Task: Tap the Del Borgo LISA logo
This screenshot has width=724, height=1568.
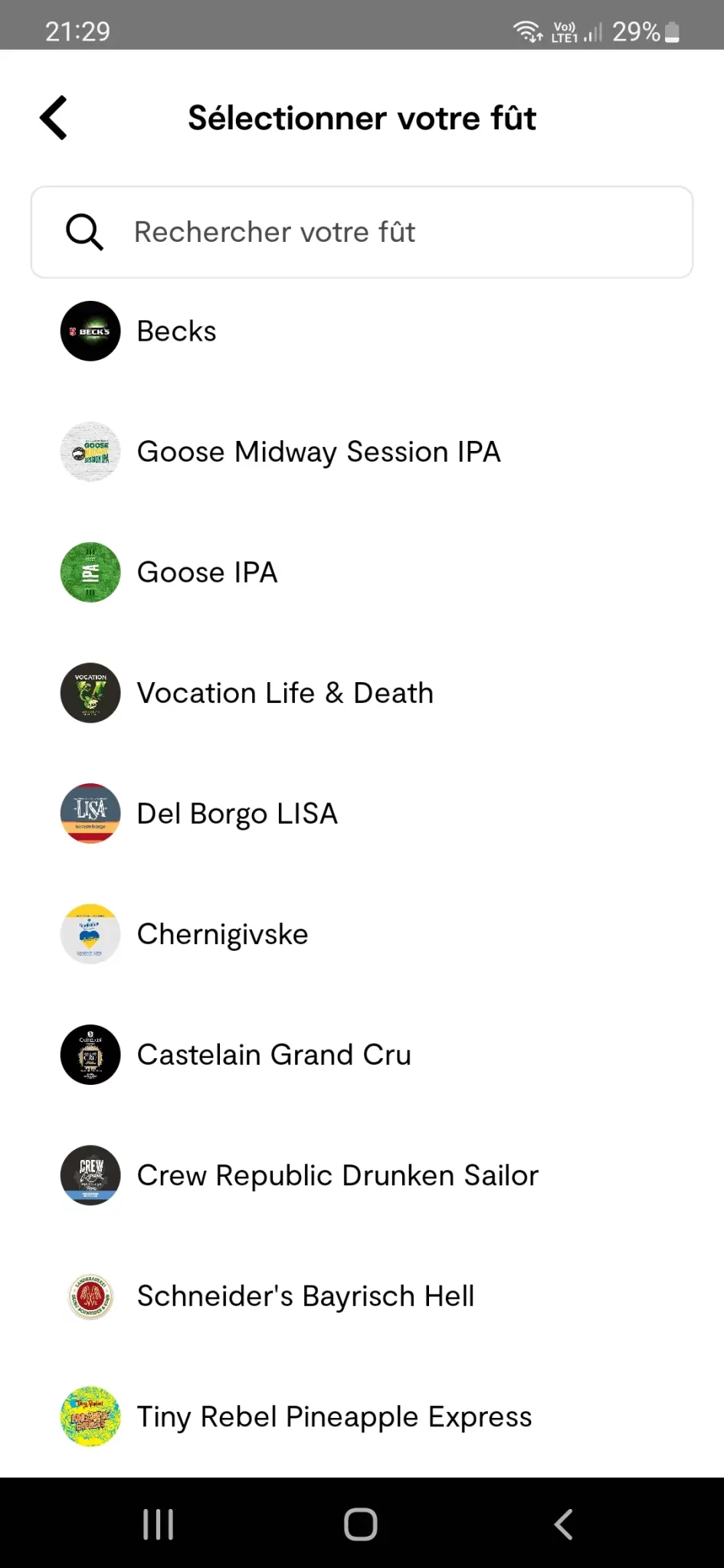Action: coord(90,813)
